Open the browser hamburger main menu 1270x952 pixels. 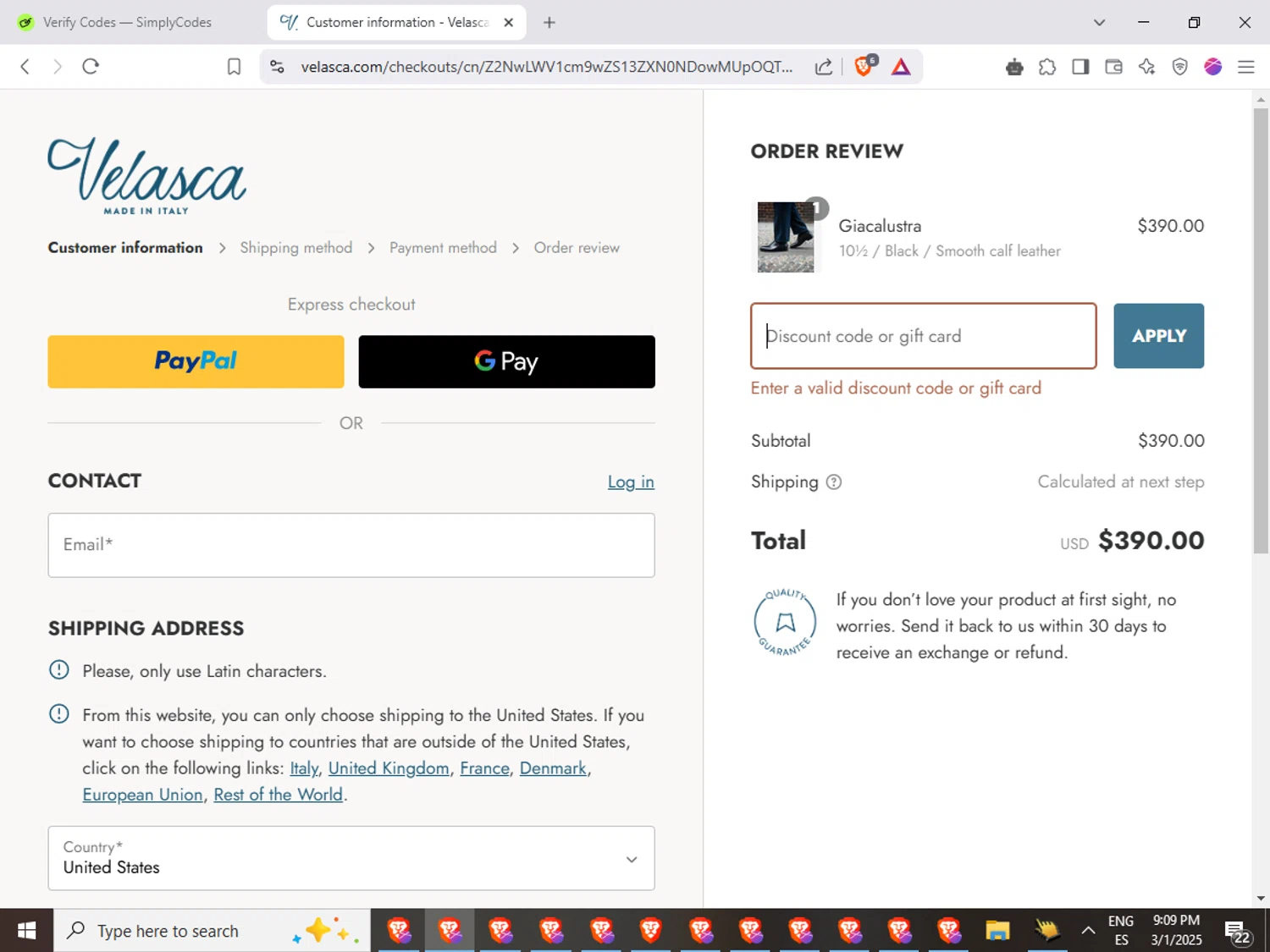pyautogui.click(x=1245, y=67)
